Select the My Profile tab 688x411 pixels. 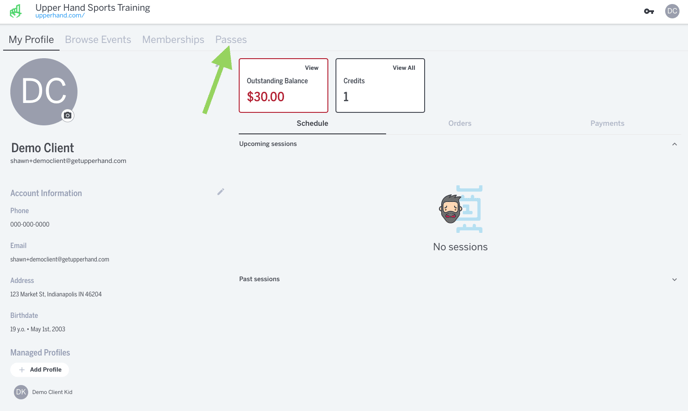pos(31,39)
